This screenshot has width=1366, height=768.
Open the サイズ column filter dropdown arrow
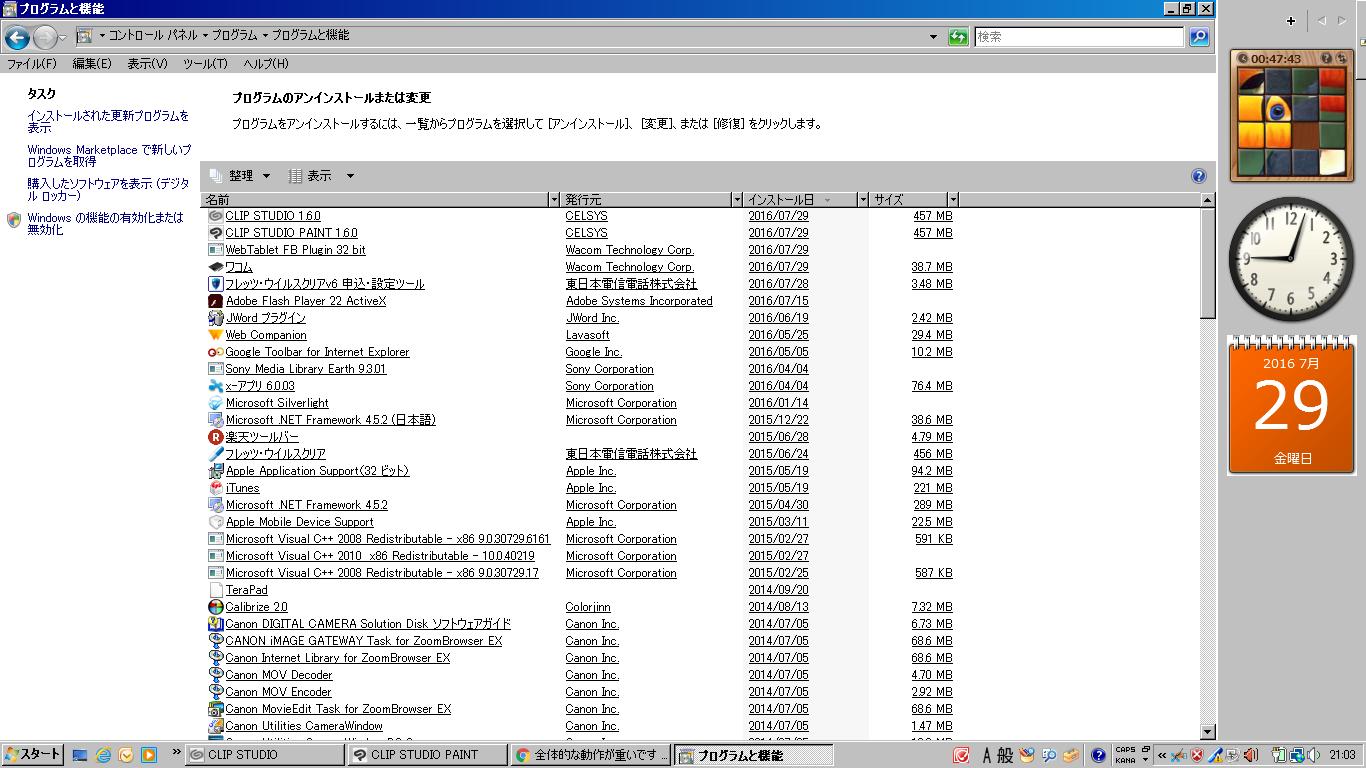click(x=953, y=200)
